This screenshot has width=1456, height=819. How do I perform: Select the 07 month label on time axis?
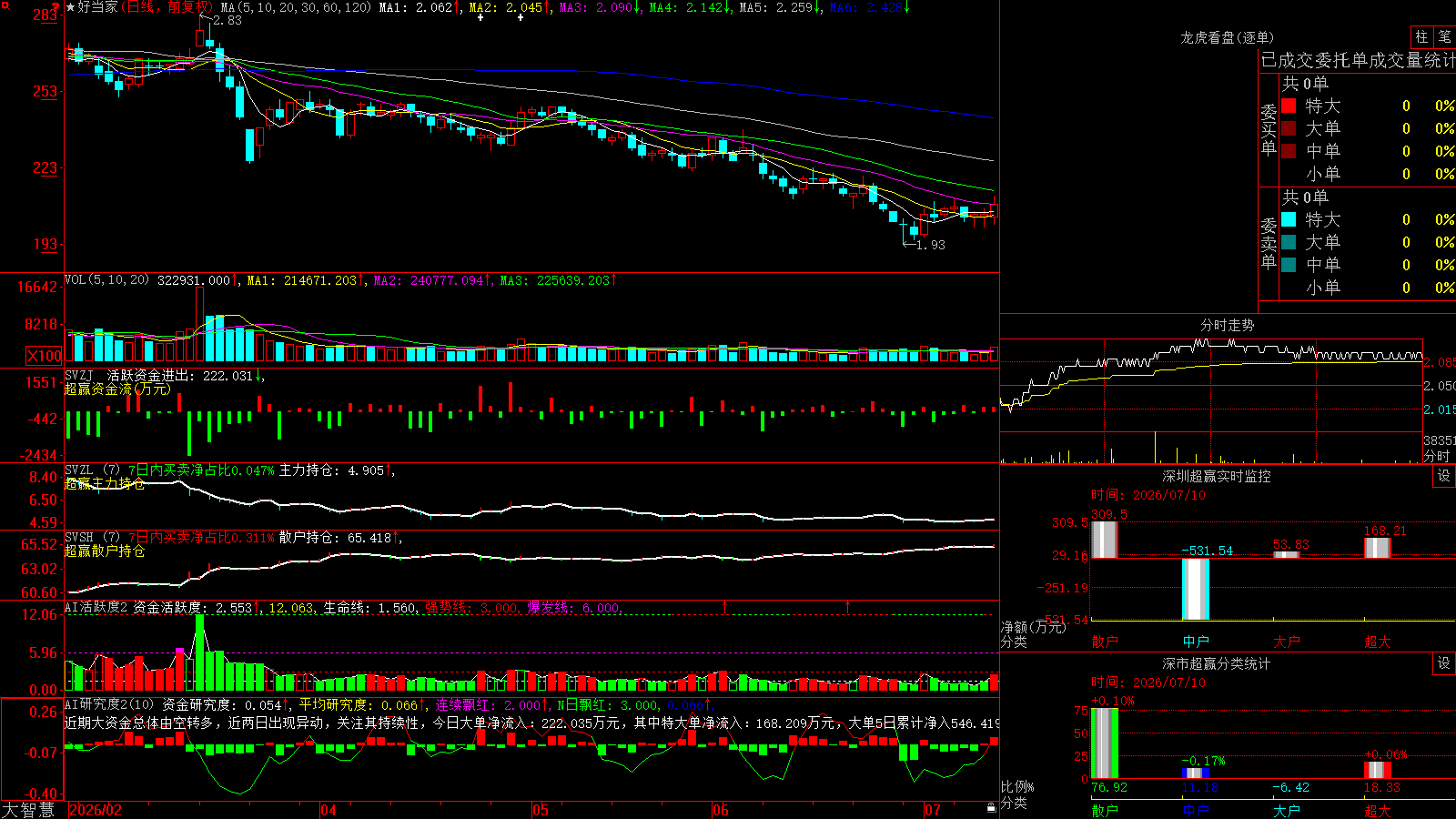(933, 810)
